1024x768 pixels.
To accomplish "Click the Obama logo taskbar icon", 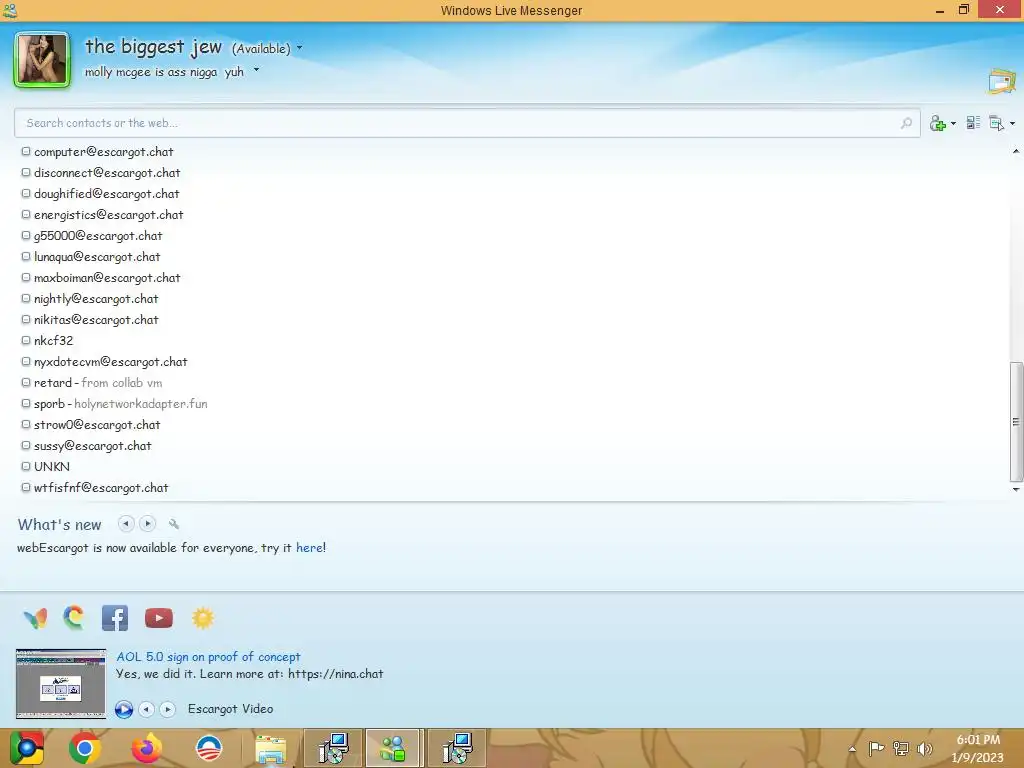I will tap(209, 748).
